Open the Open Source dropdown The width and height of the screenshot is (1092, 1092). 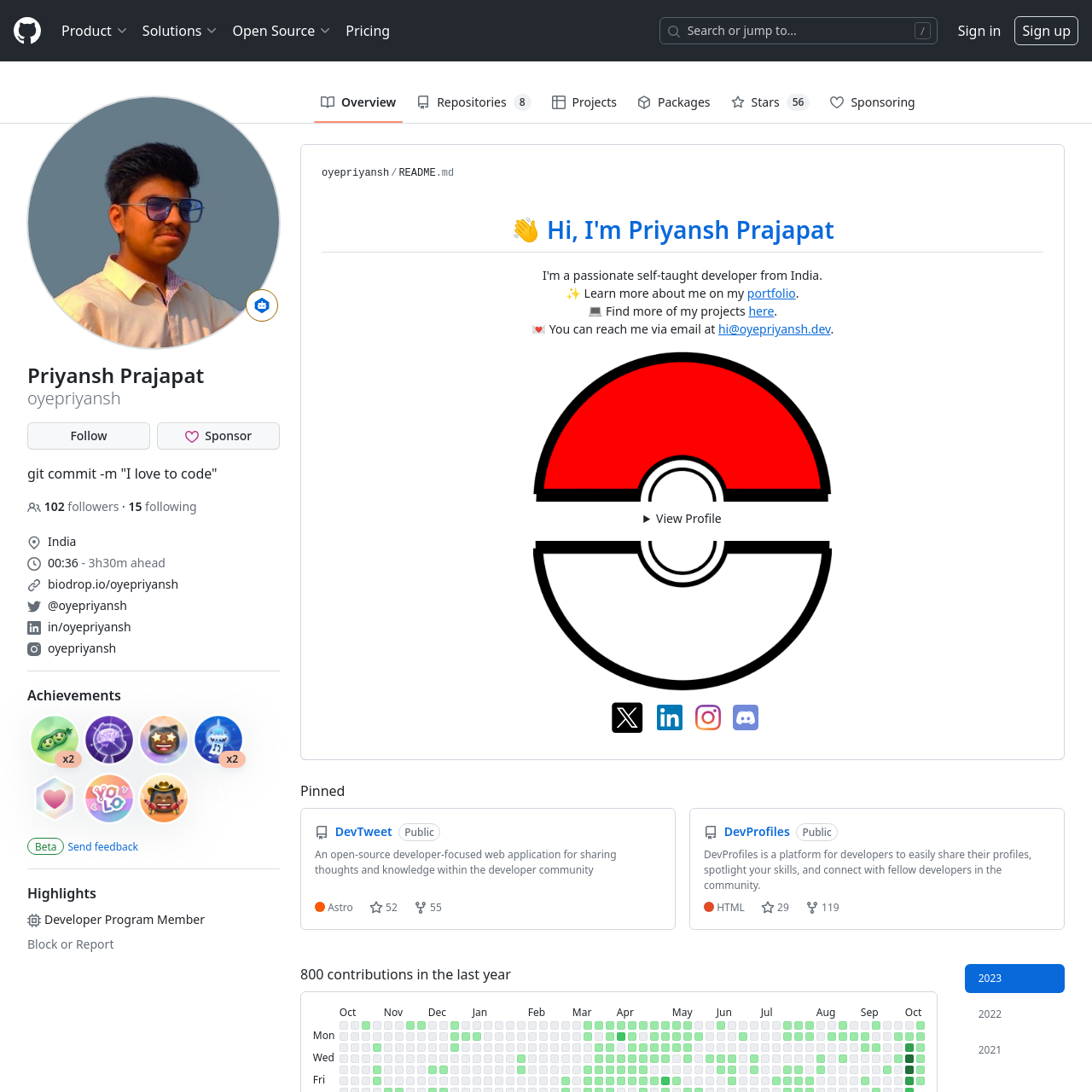coord(281,31)
